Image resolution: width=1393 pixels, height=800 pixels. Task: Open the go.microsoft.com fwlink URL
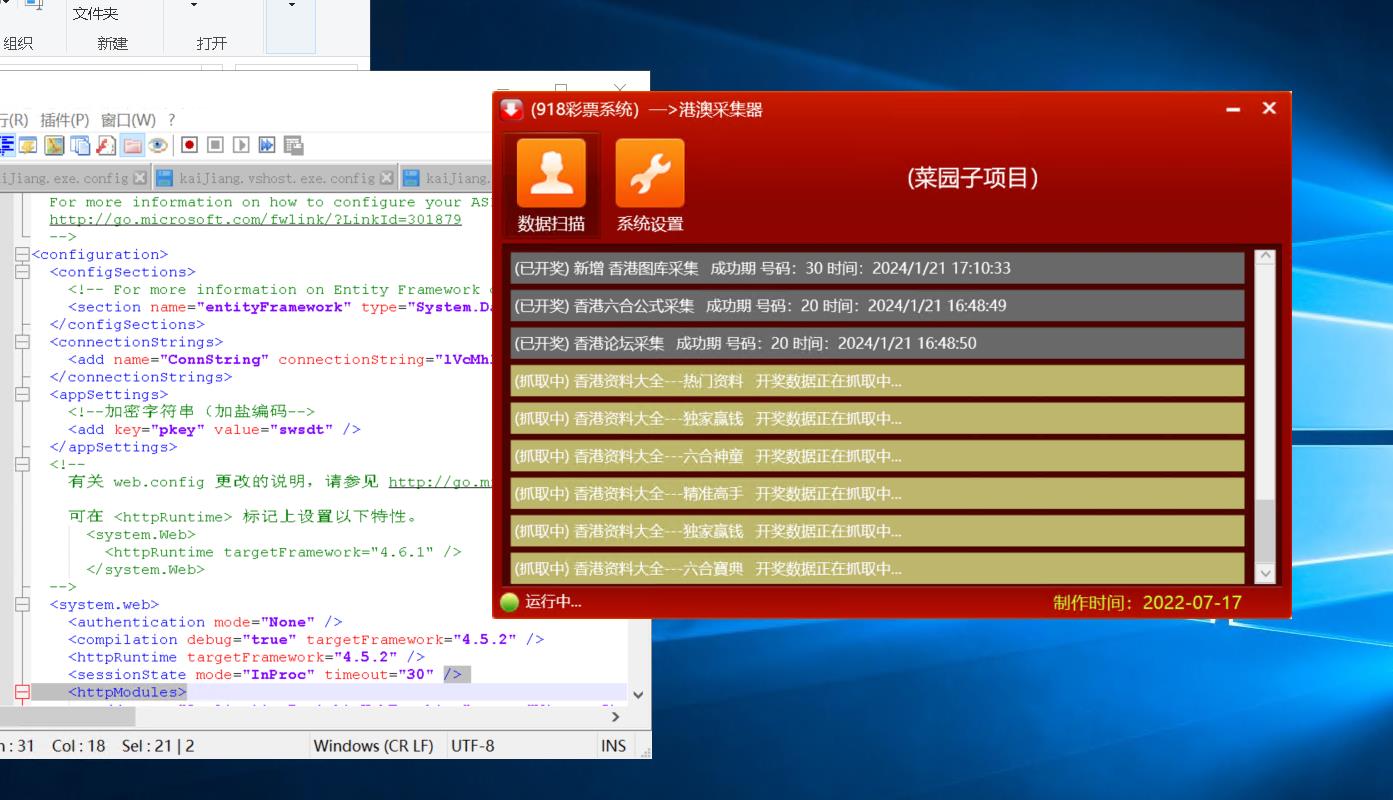point(255,219)
